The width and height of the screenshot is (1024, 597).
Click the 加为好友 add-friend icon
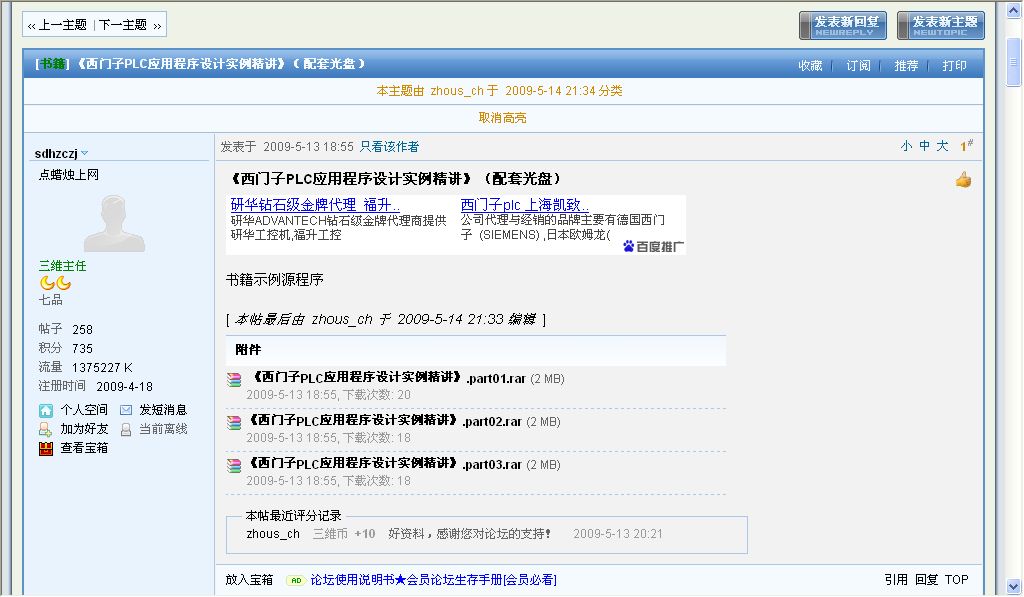coord(45,429)
